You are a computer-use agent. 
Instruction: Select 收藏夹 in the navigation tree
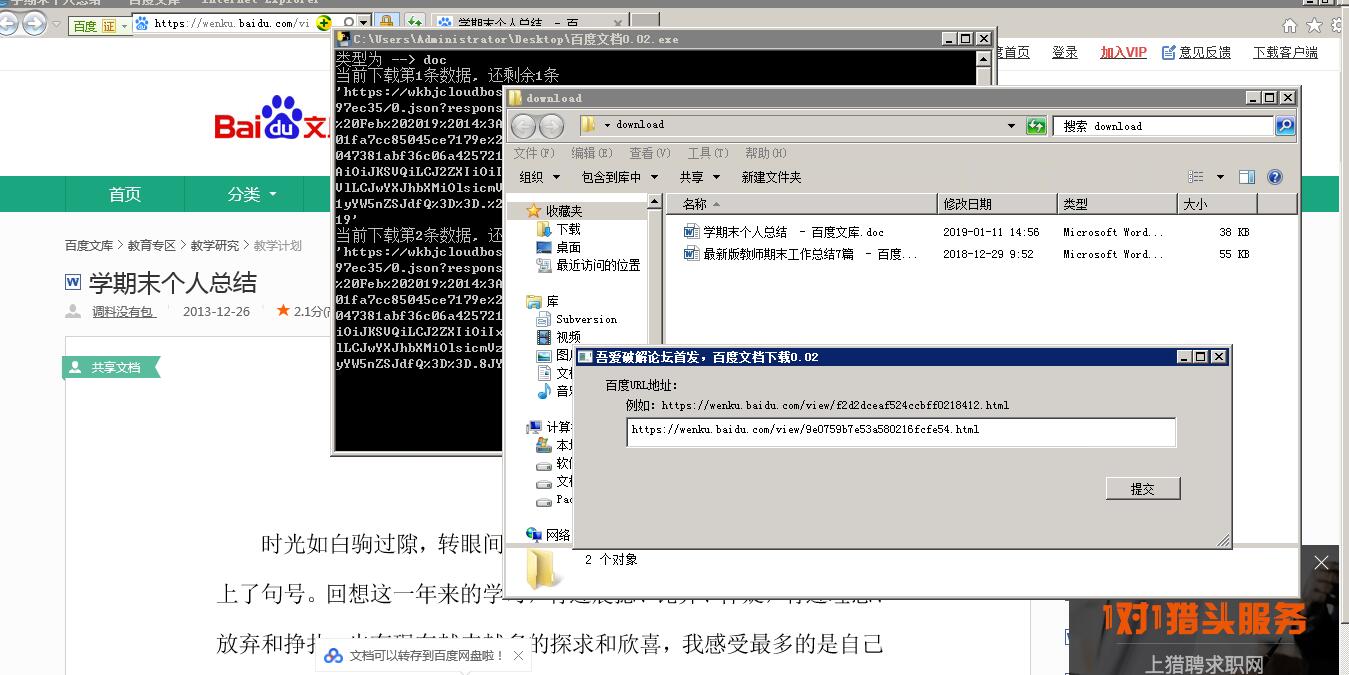pos(563,211)
